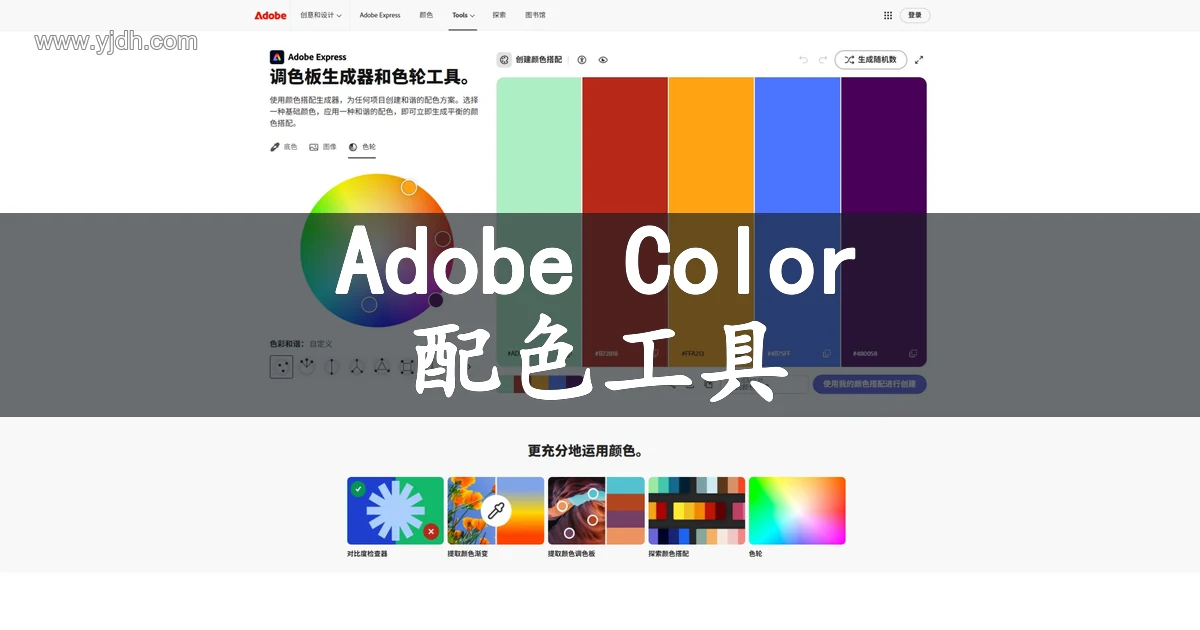Viewport: 1200px width, 630px height.
Task: Open the 提取颜色渐变 thumbnail
Action: (x=496, y=511)
